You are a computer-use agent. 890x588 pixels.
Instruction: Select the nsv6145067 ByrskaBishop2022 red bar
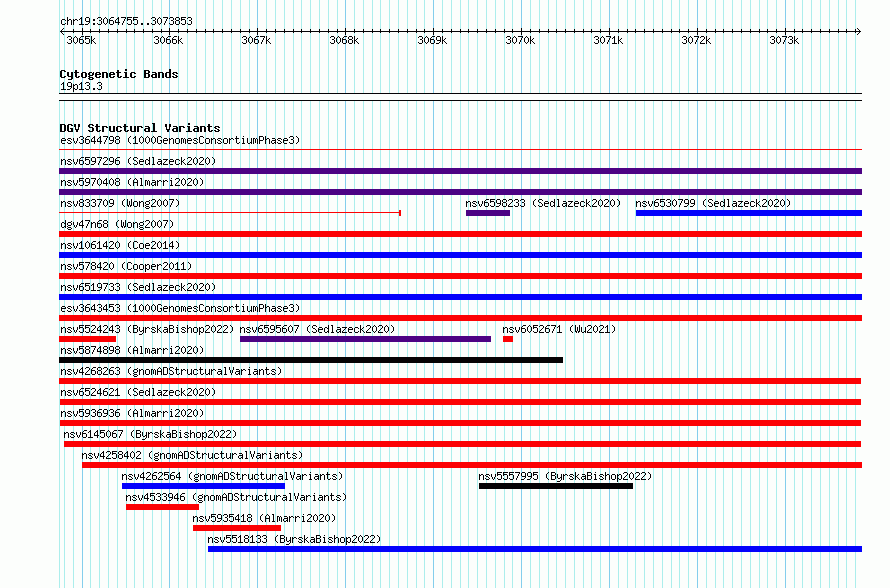click(x=463, y=444)
